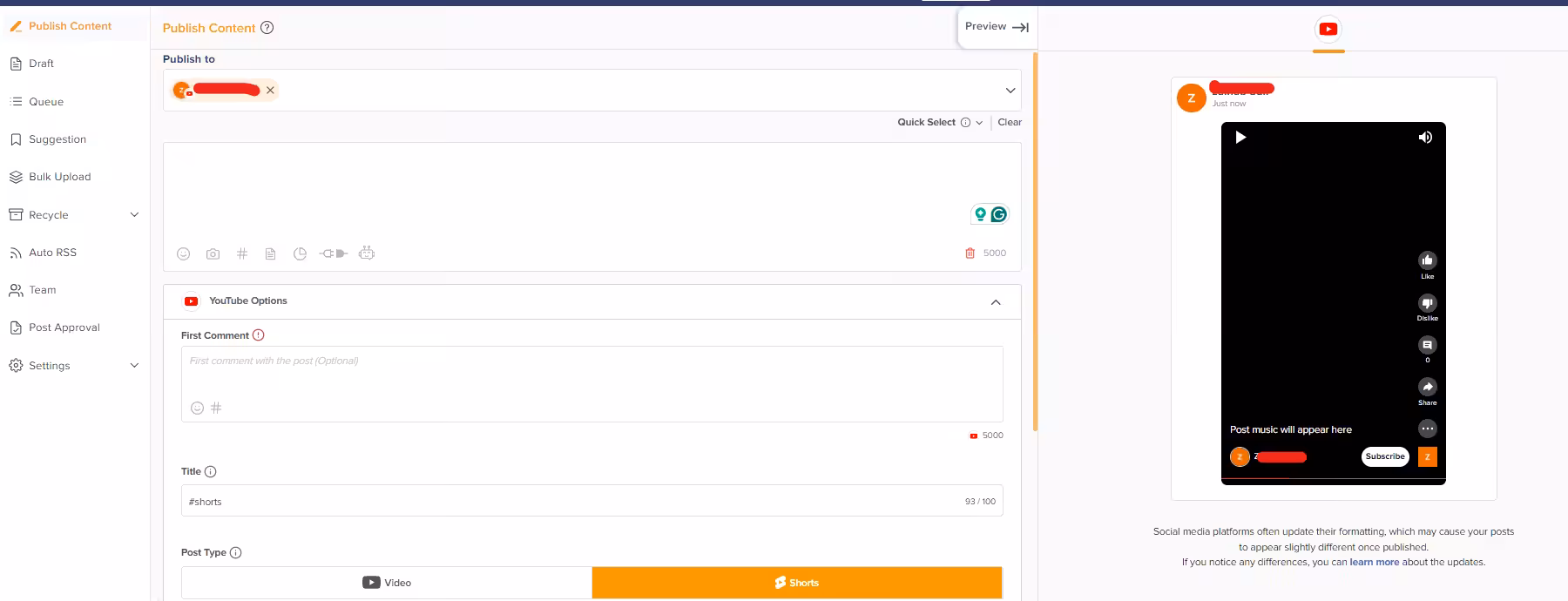Expand the Settings sidebar menu
This screenshot has width=1568, height=601.
(x=134, y=366)
